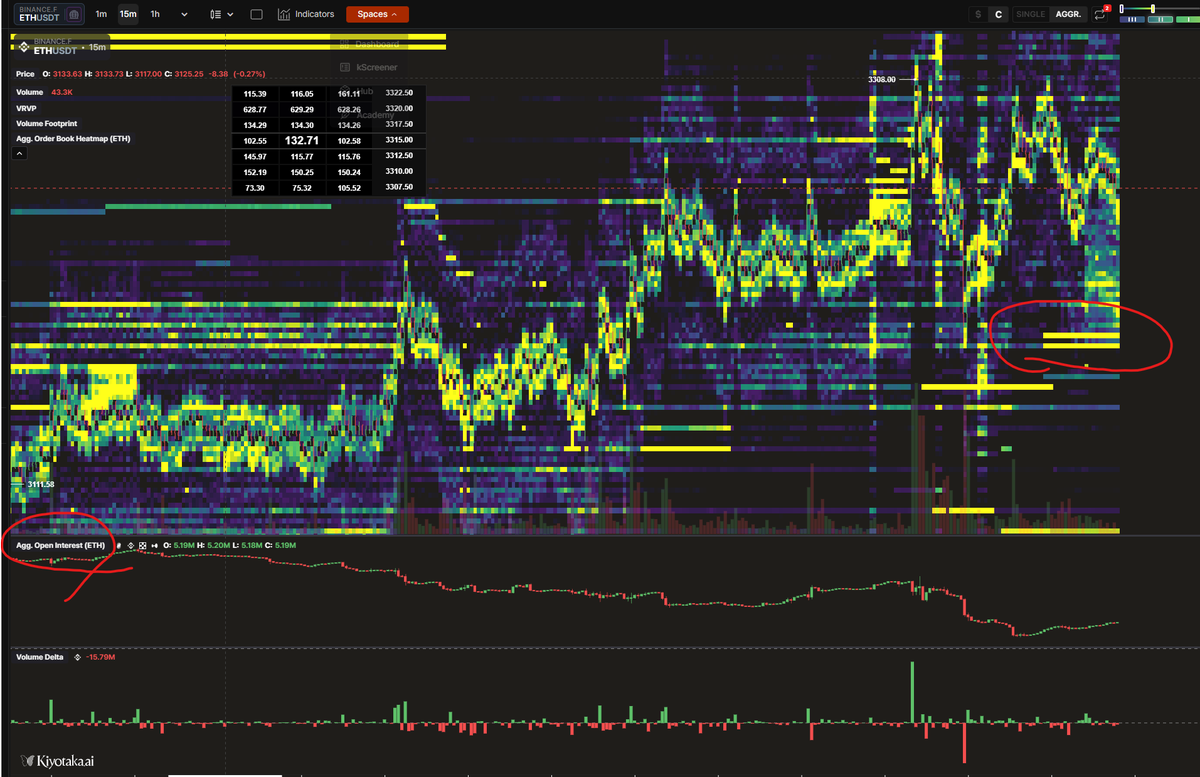Viewport: 1200px width, 777px height.
Task: Select the dollar denomination toggle
Action: [x=978, y=14]
